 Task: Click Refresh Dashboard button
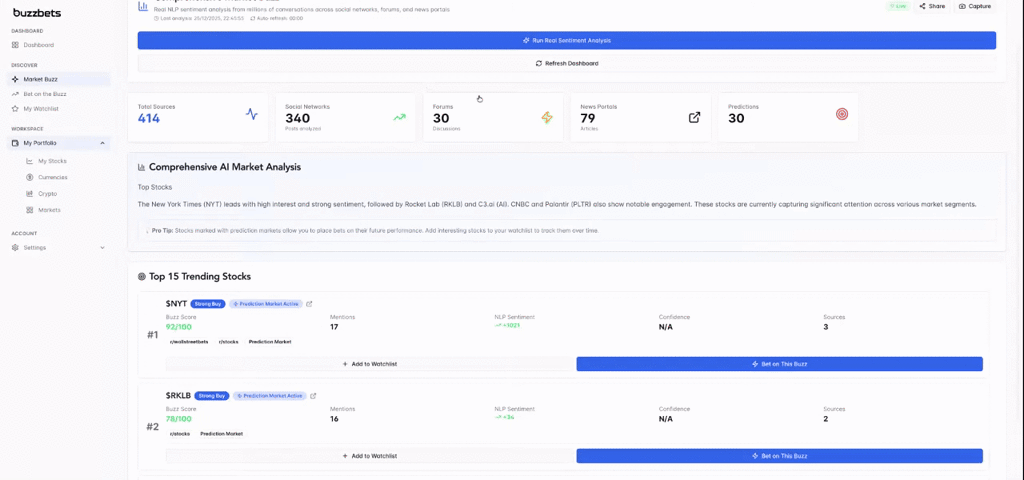coord(566,63)
